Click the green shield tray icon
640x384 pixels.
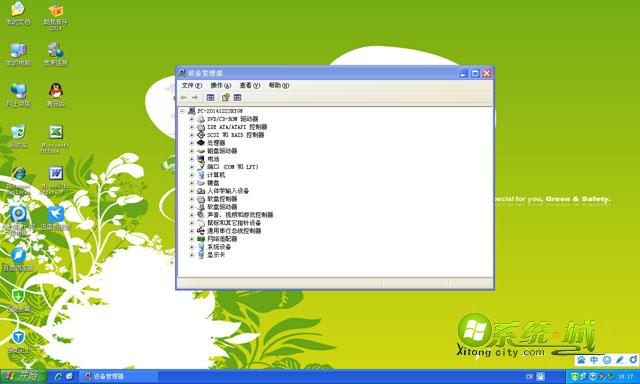(575, 376)
